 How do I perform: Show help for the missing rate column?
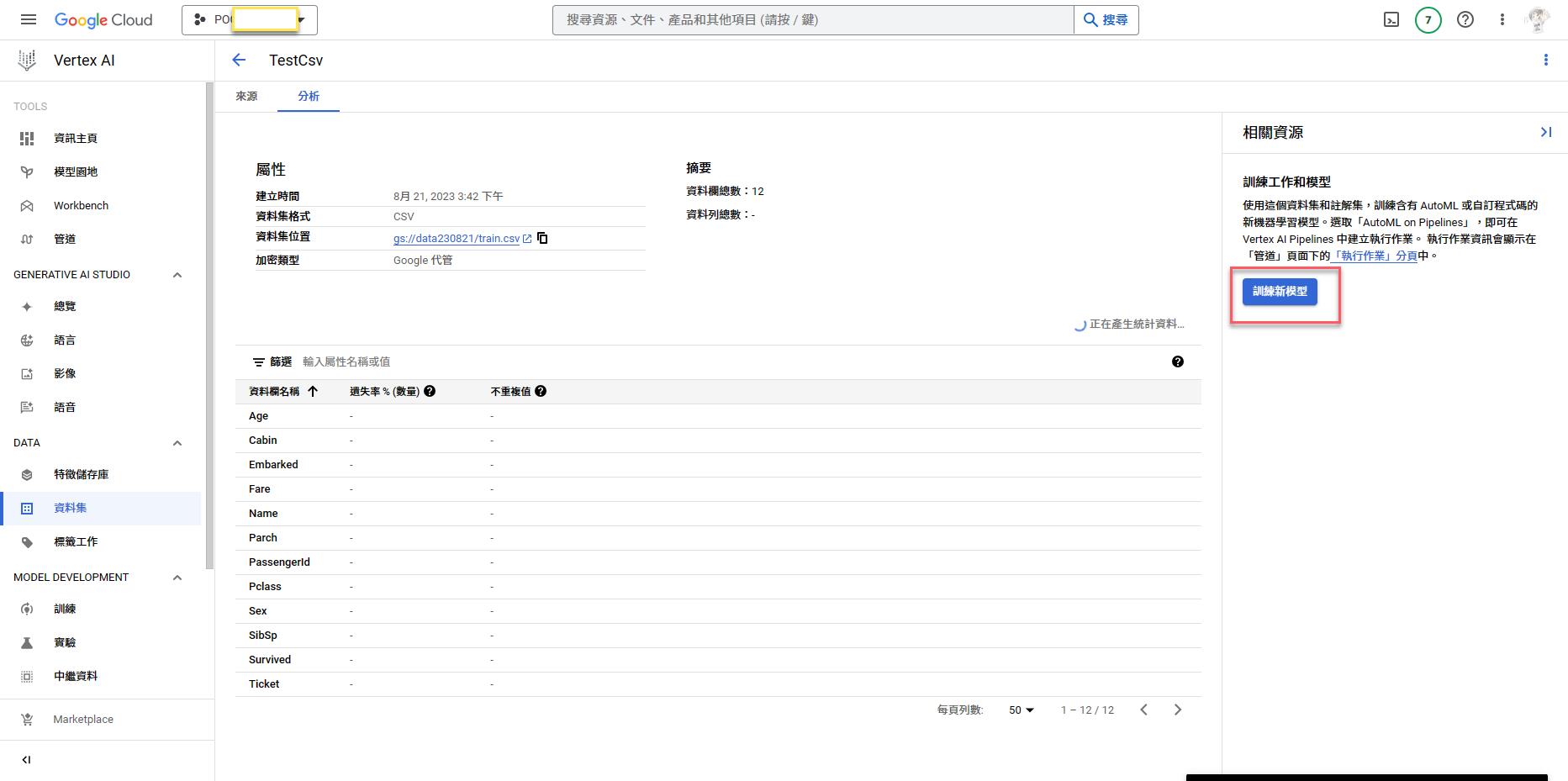coord(430,391)
